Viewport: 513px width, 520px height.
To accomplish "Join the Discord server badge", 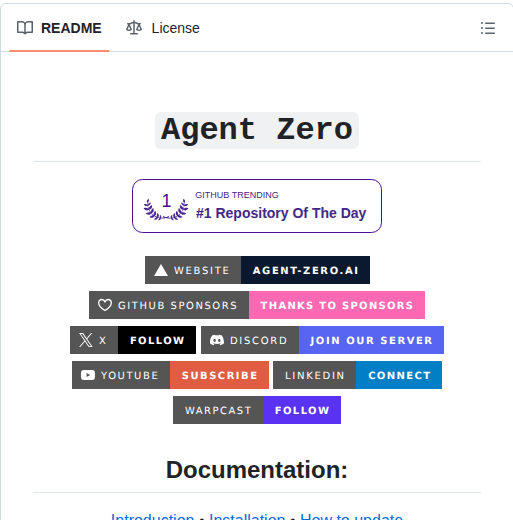I will pyautogui.click(x=322, y=340).
